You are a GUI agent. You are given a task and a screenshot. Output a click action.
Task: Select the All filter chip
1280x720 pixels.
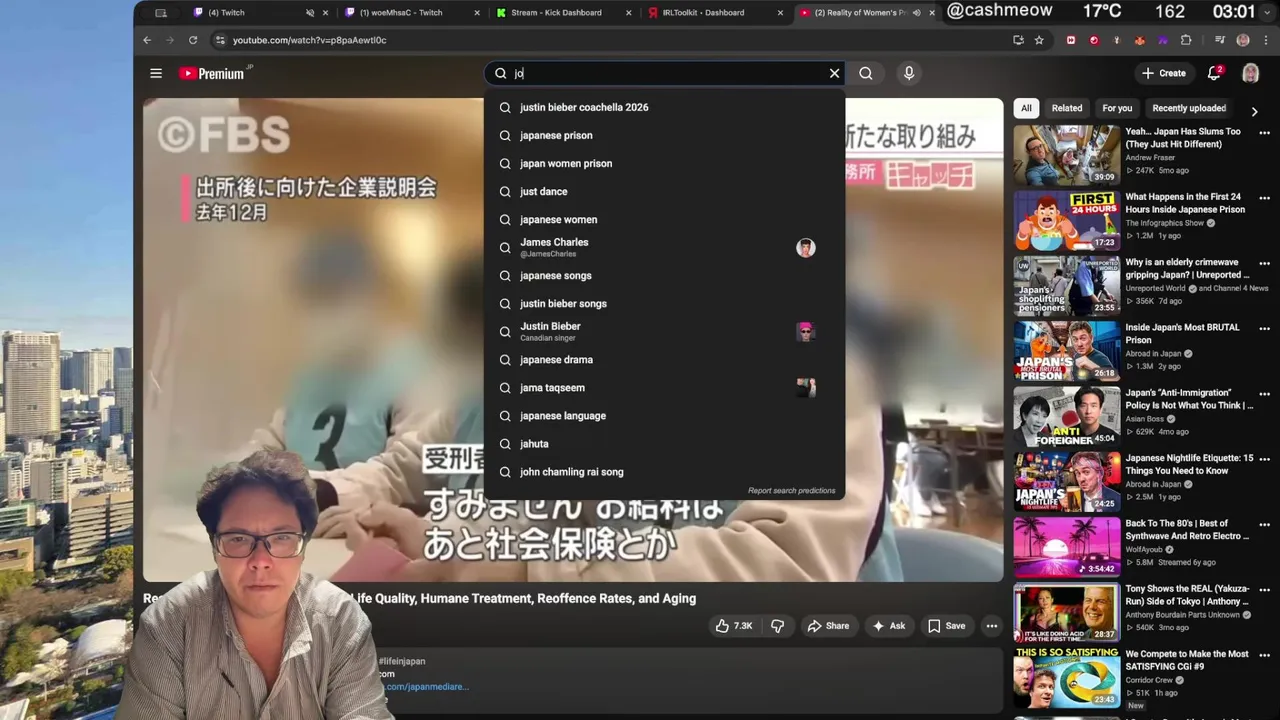(1026, 108)
